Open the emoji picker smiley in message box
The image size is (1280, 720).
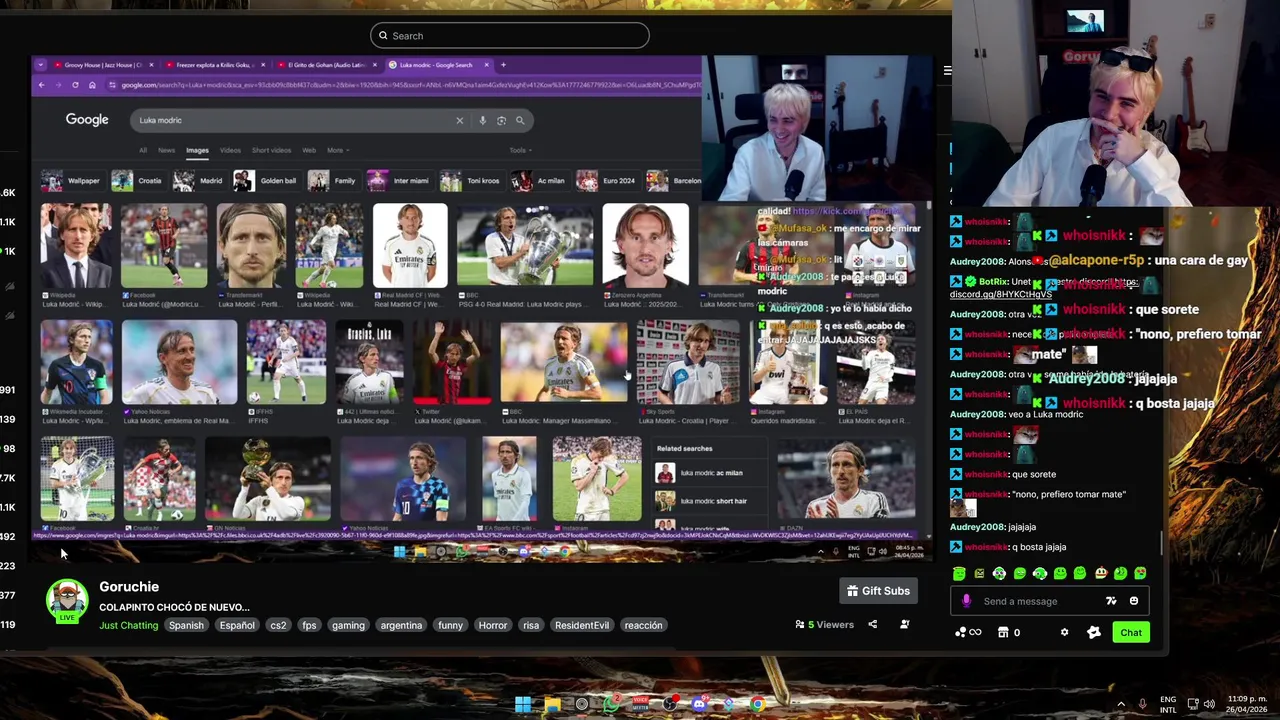pyautogui.click(x=1134, y=601)
